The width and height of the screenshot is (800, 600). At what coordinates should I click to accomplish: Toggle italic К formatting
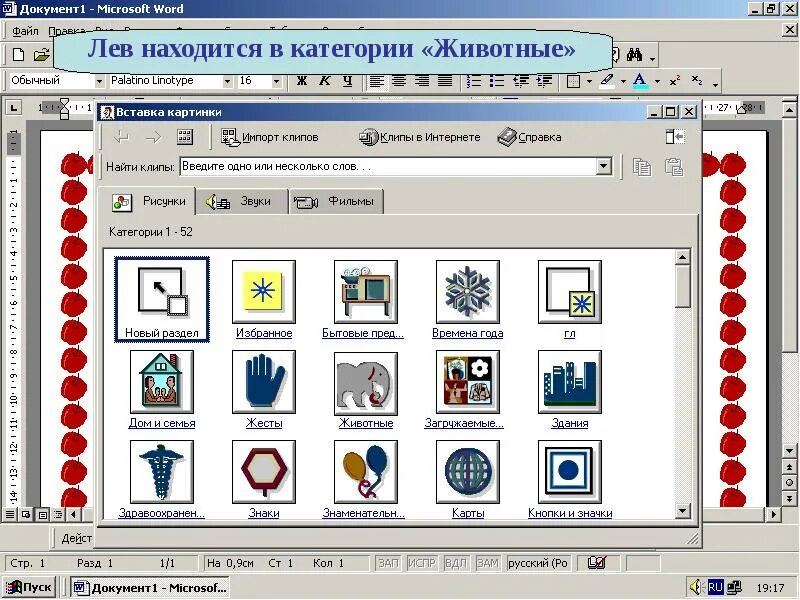tap(325, 81)
